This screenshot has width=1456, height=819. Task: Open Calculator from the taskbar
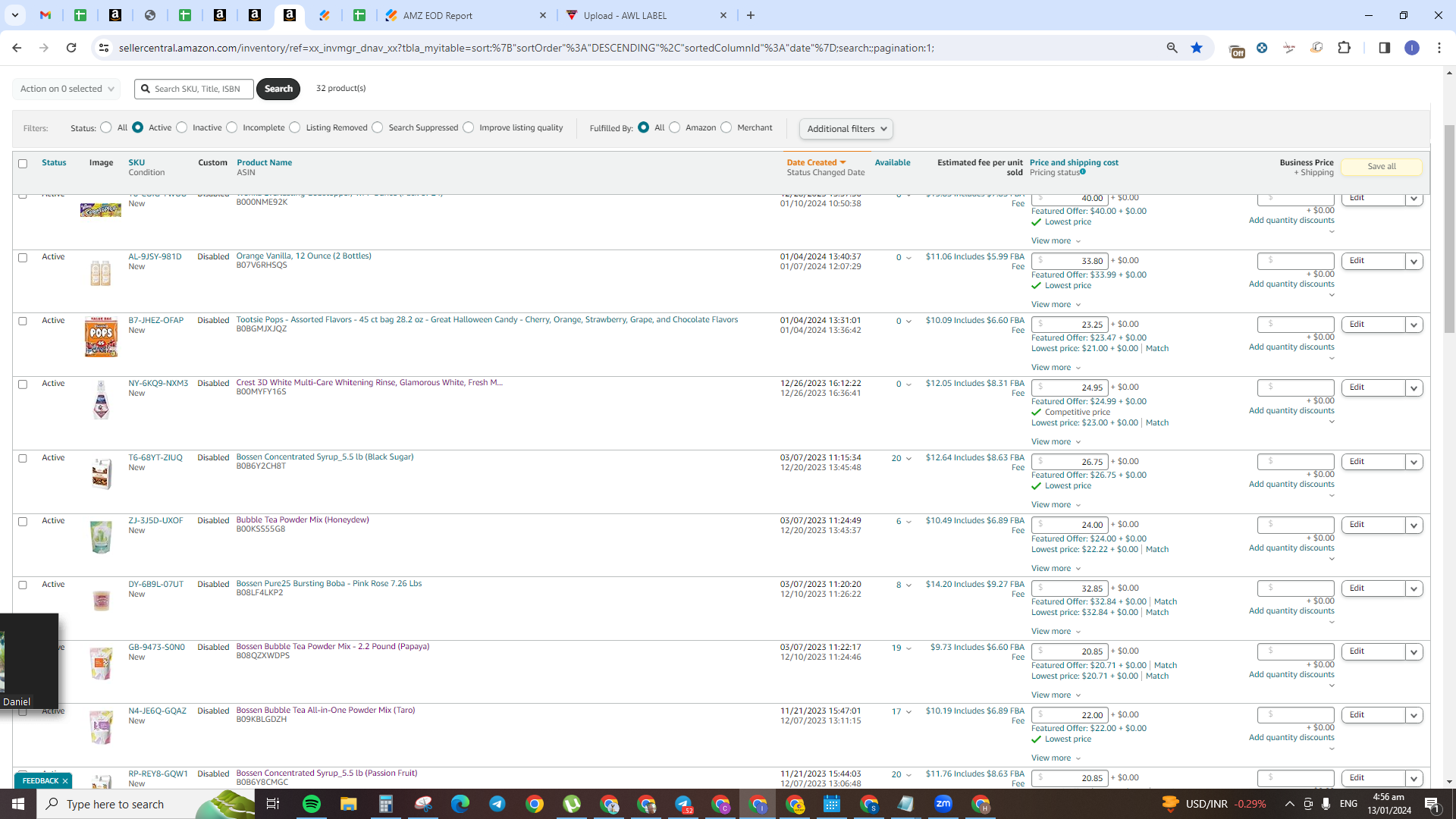tap(386, 804)
